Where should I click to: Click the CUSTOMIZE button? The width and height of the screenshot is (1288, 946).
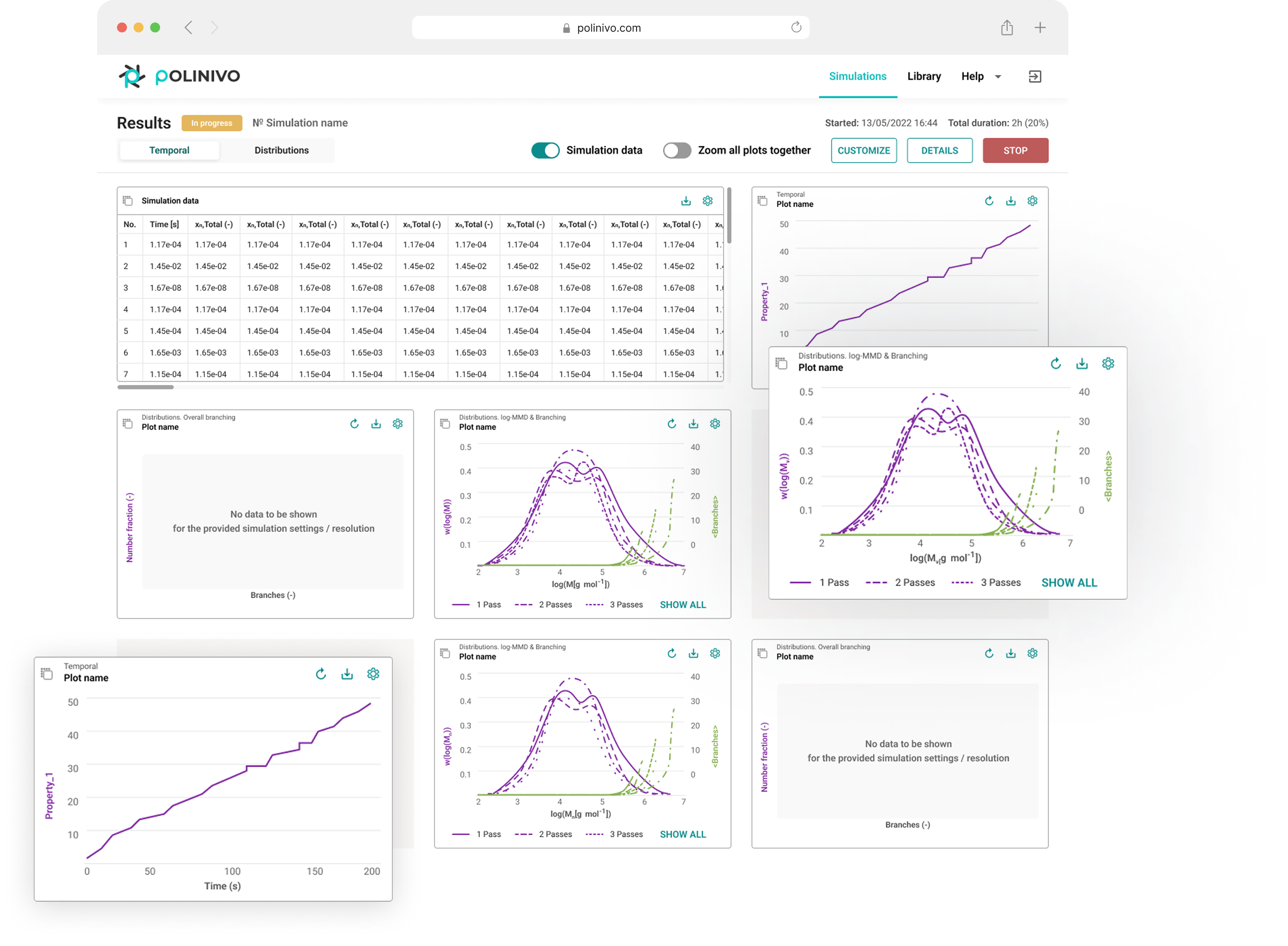(863, 150)
